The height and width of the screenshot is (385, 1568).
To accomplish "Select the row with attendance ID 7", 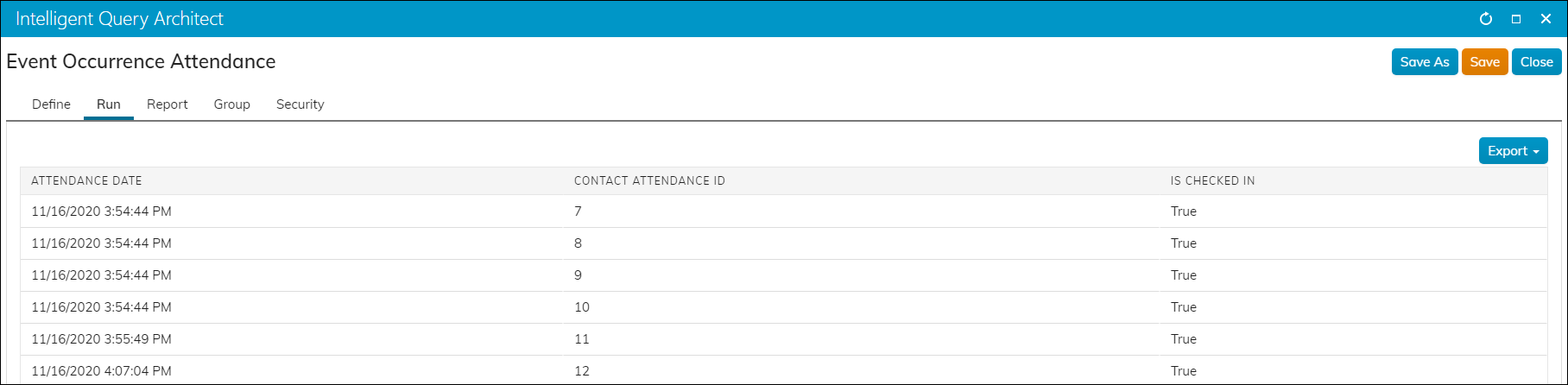I will [784, 211].
